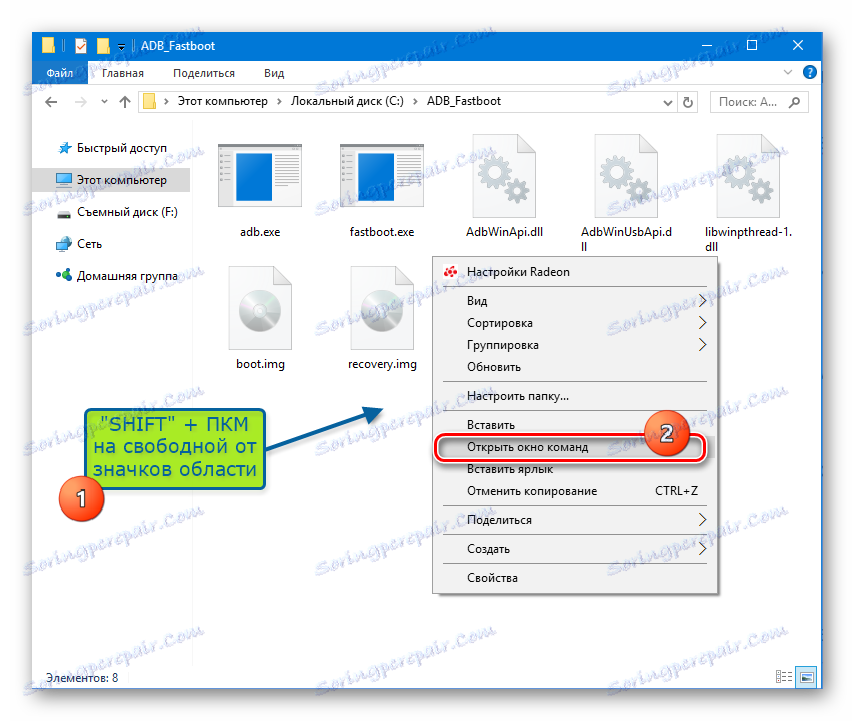Select This PC in navigation pane
Viewport: 855px width, 721px height.
point(111,180)
